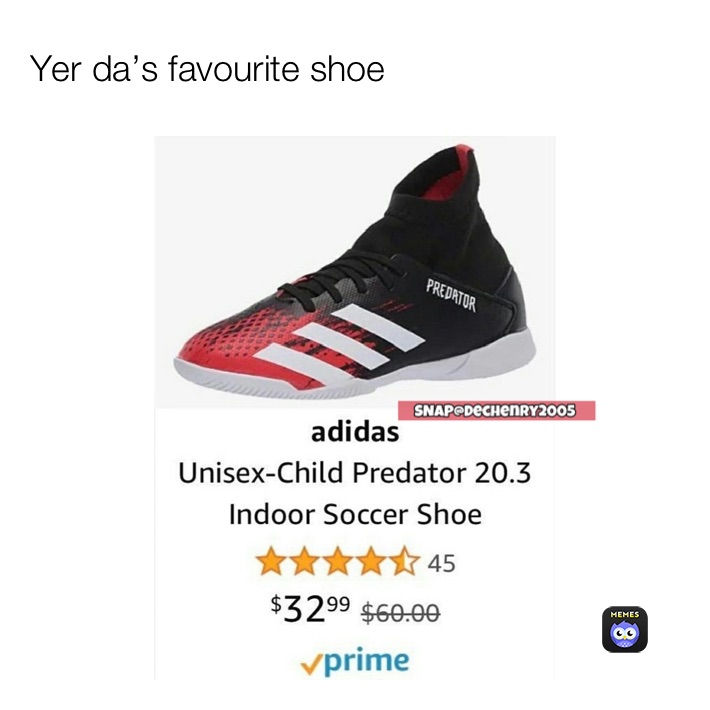Click the black laces on the shoe

click(x=335, y=277)
